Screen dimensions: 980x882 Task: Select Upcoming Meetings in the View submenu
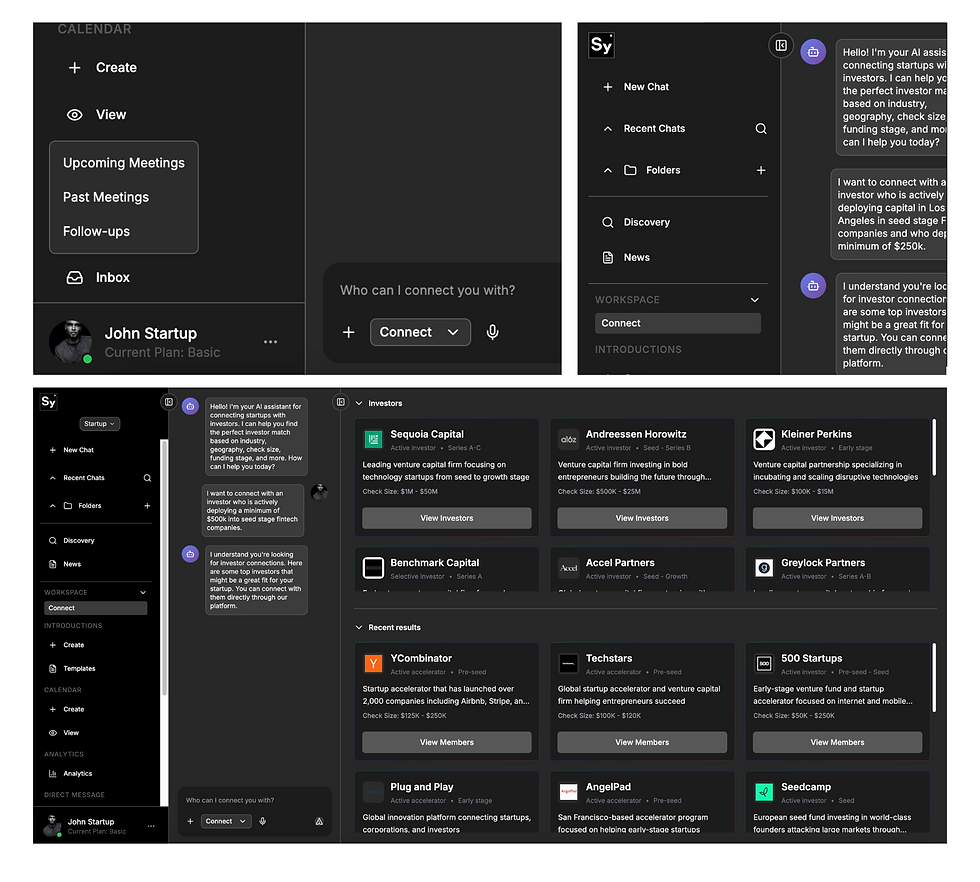pos(124,163)
